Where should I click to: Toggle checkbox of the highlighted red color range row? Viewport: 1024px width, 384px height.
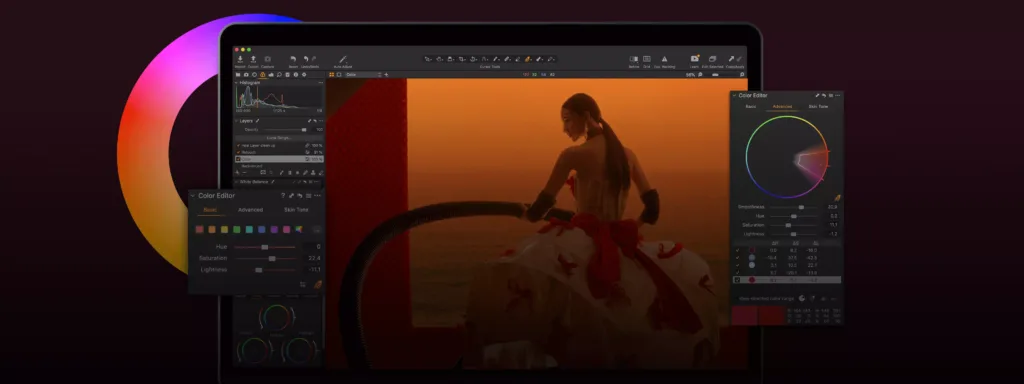pos(737,280)
